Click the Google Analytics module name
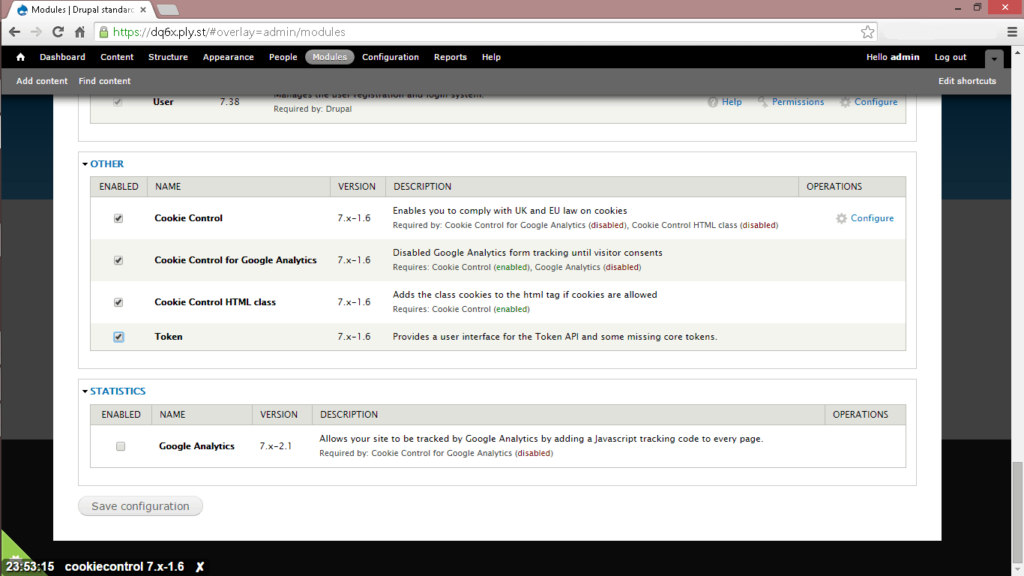Viewport: 1024px width, 576px height. click(x=197, y=446)
